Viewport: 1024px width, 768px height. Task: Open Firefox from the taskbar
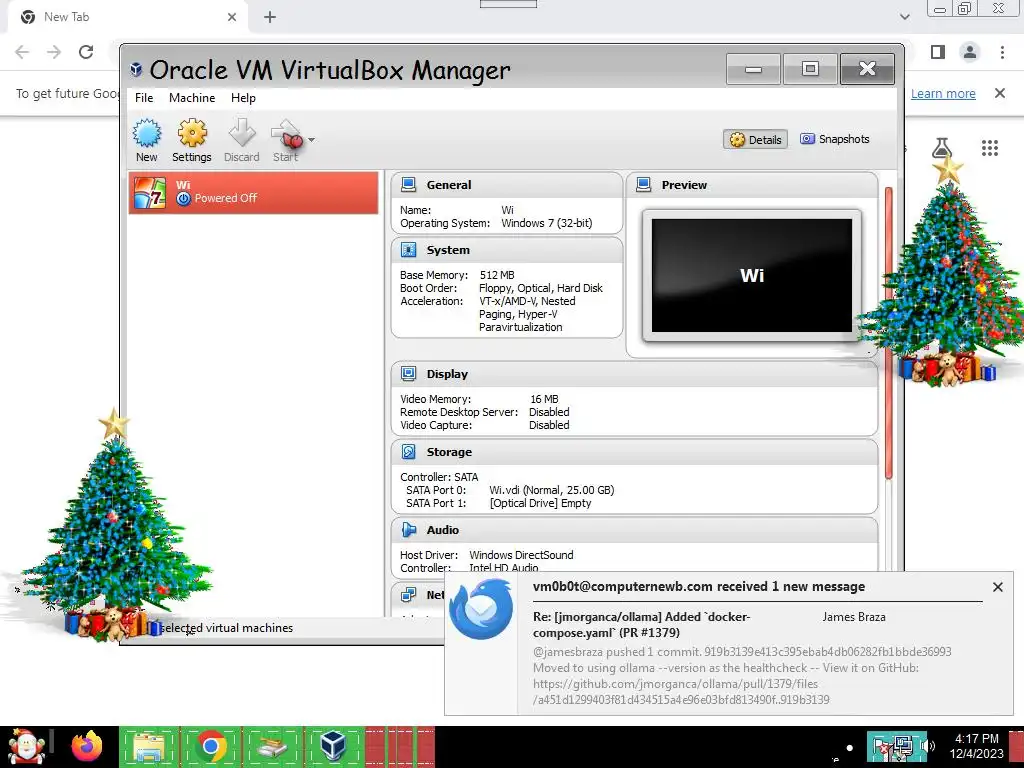click(x=87, y=746)
